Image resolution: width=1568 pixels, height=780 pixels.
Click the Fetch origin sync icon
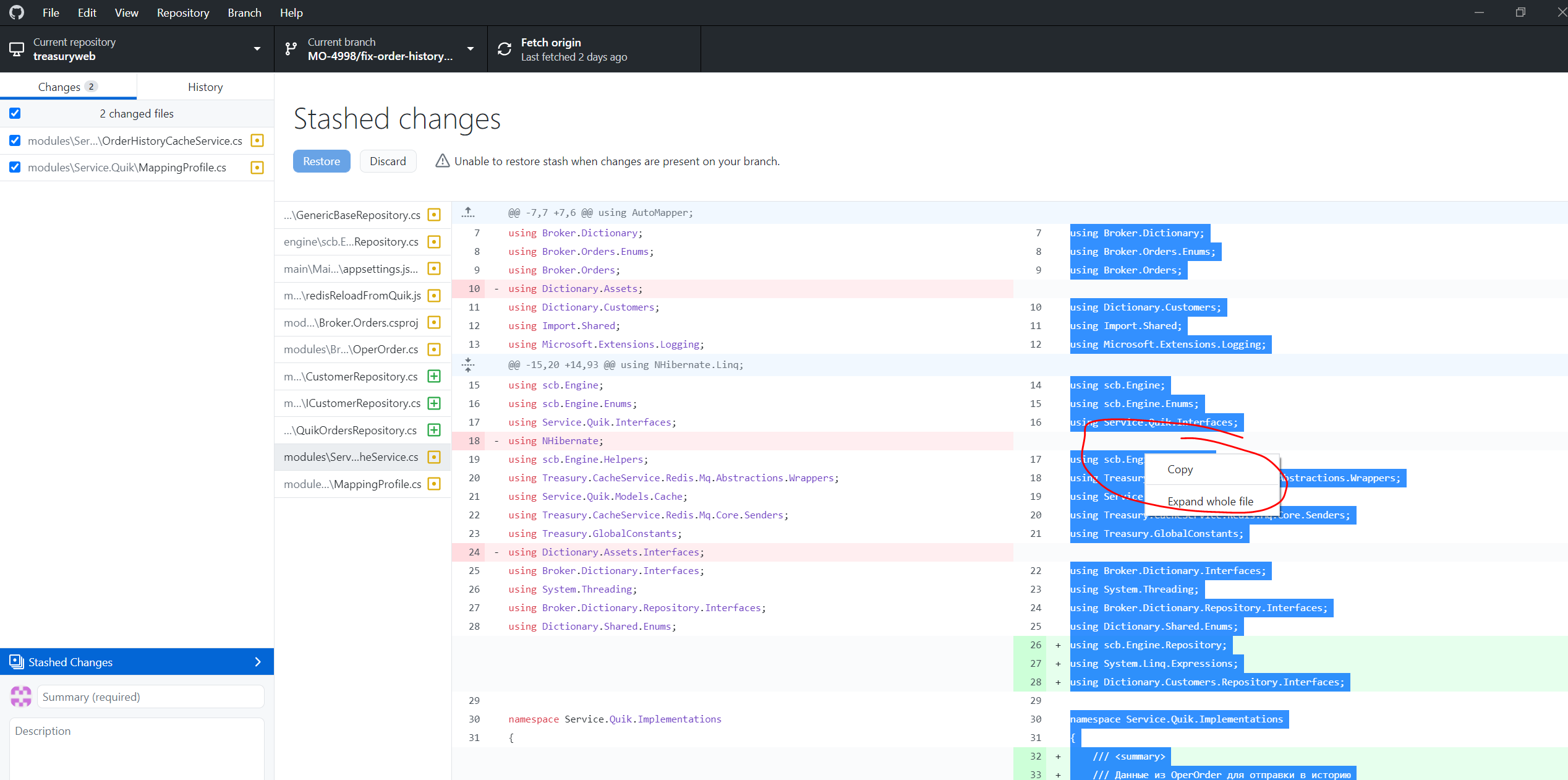click(x=505, y=49)
